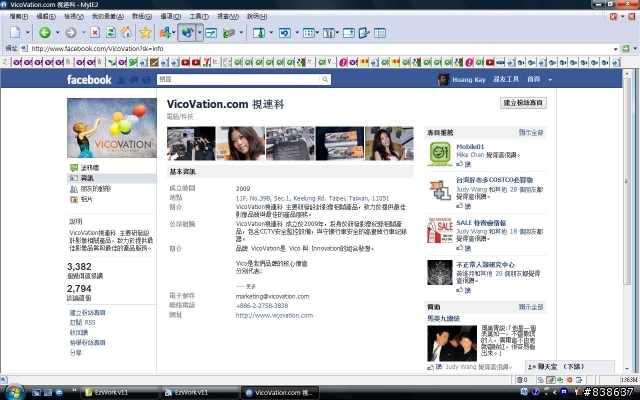Click the green download arrow toolbar icon
Image resolution: width=640 pixels, height=400 pixels.
click(x=259, y=33)
